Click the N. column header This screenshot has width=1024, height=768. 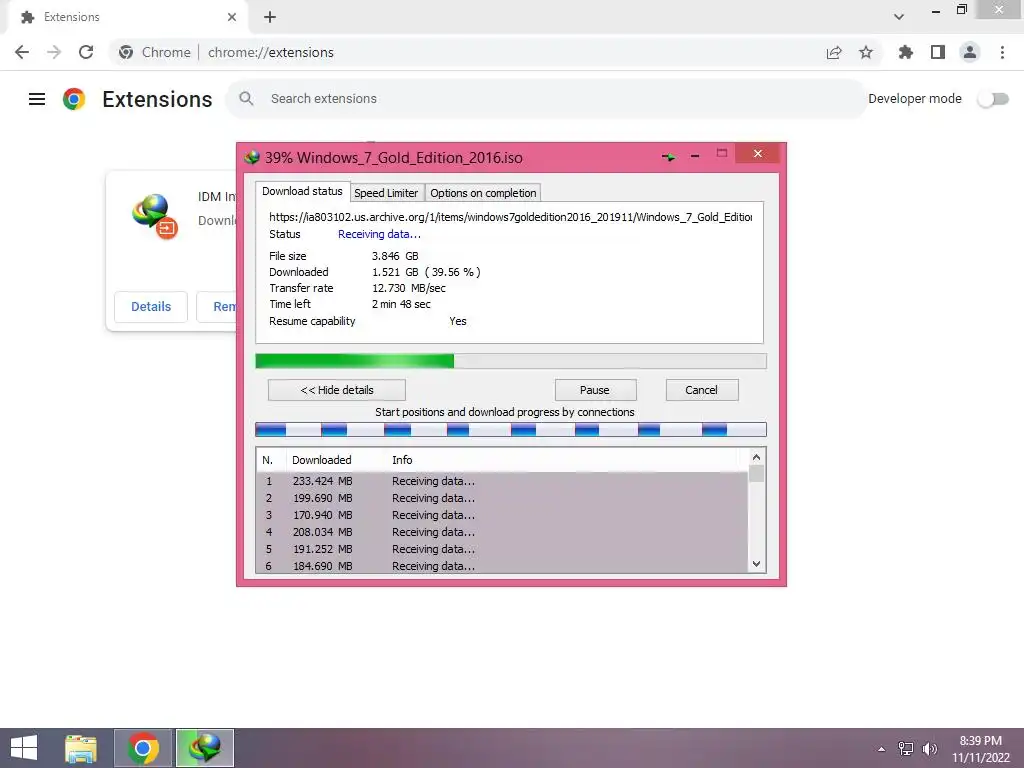tap(267, 460)
